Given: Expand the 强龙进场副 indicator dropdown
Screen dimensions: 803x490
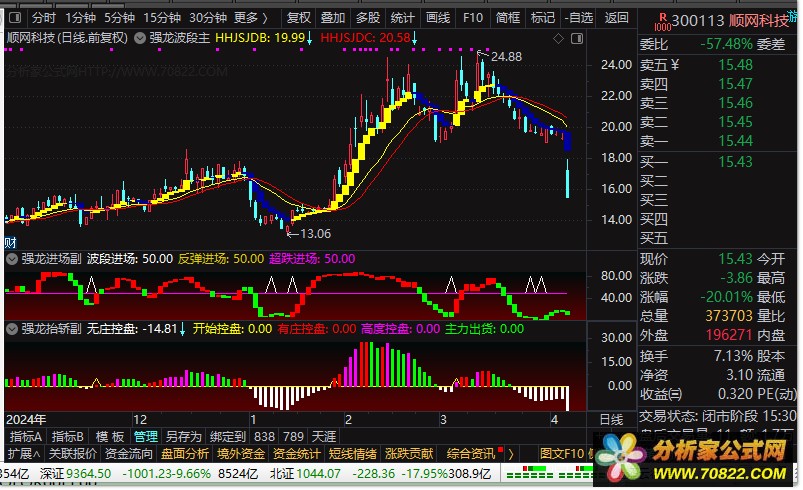Looking at the screenshot, I should coord(12,259).
